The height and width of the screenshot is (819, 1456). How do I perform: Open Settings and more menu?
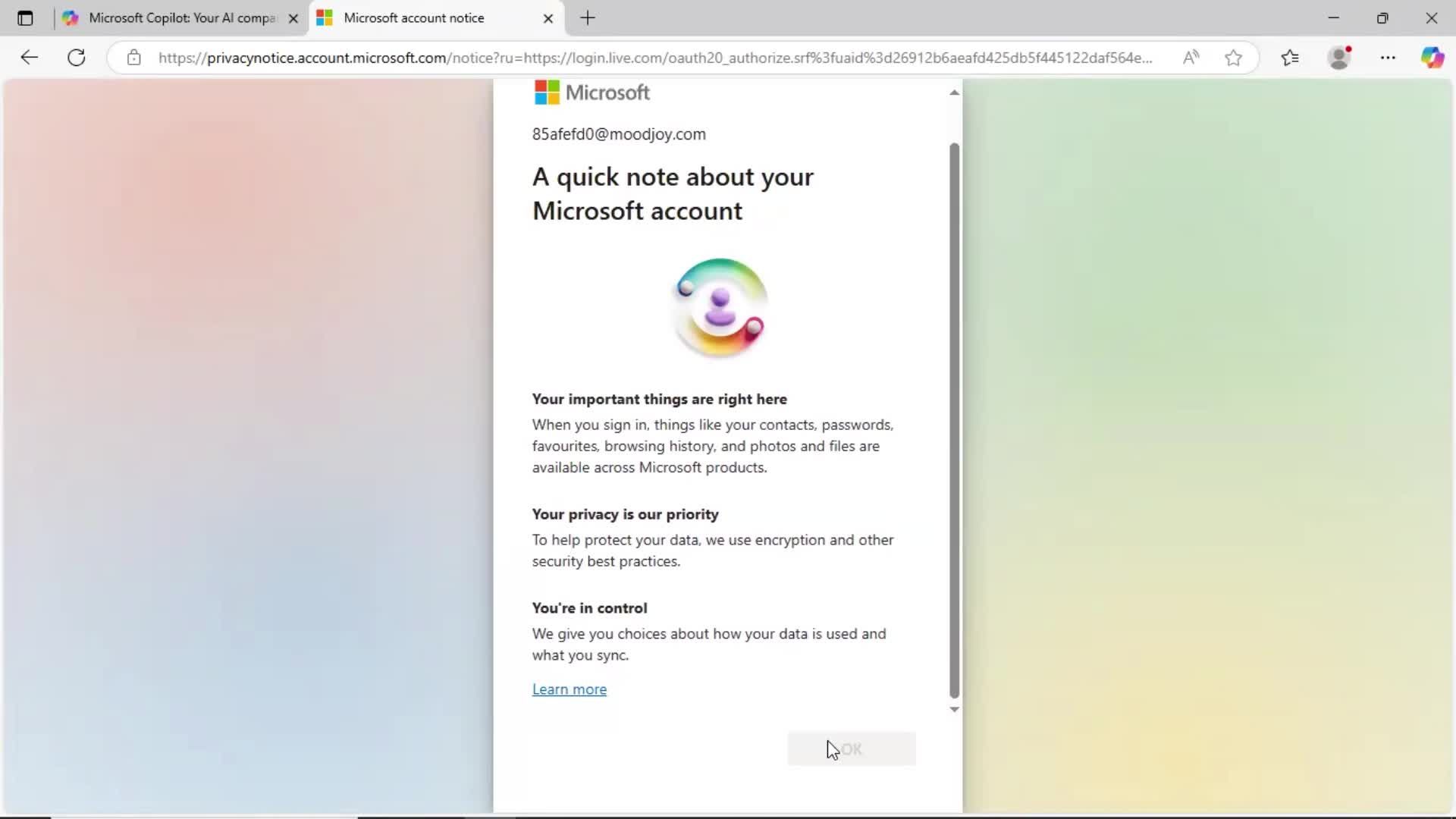pos(1388,58)
